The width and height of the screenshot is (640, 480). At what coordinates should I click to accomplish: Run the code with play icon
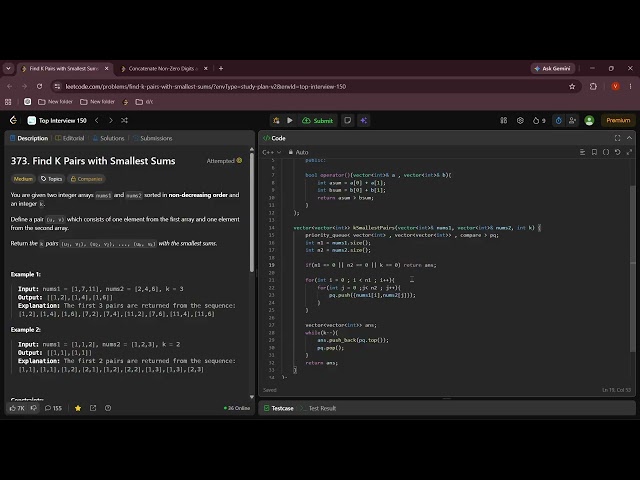point(290,120)
